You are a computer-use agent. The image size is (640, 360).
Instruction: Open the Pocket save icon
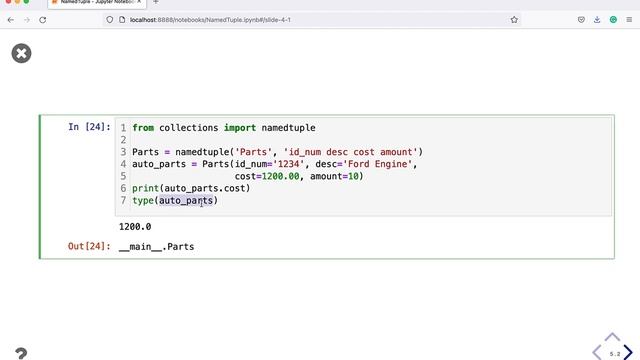pos(581,20)
